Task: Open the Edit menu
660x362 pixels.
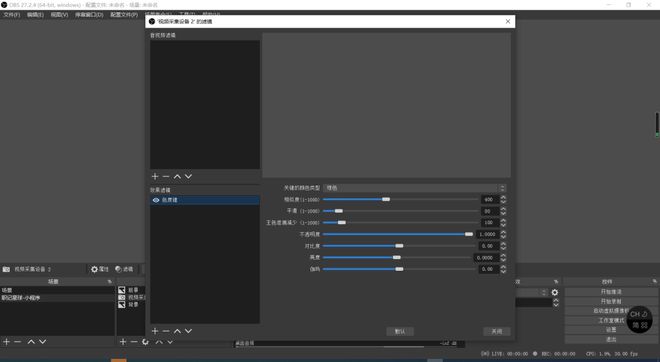Action: [35, 15]
